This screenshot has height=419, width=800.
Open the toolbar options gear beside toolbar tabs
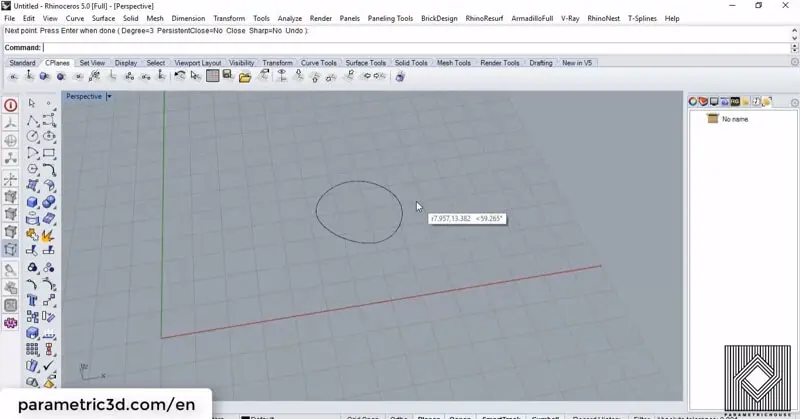point(794,63)
